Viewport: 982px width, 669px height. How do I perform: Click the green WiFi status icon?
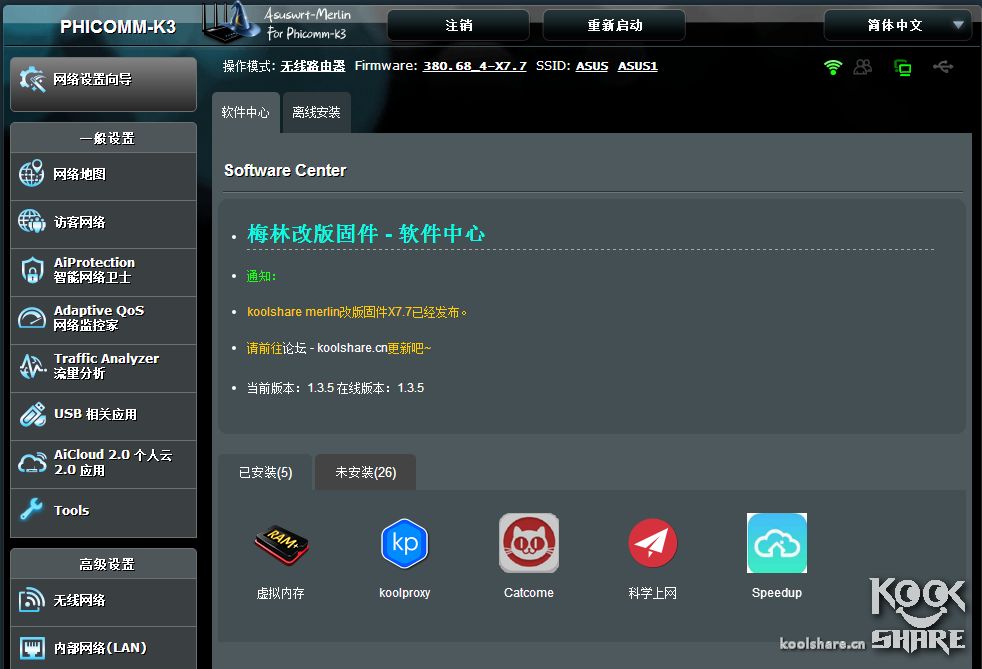[833, 66]
